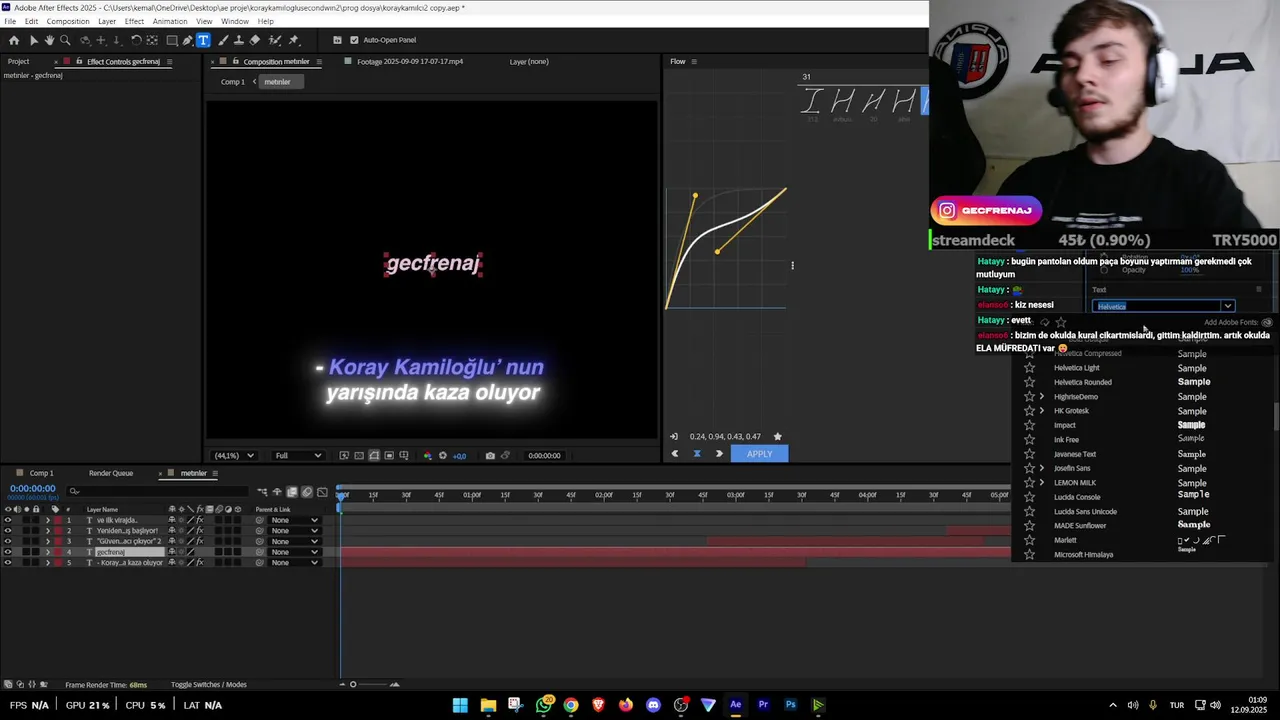Switch to the Project panel tab
The width and height of the screenshot is (1280, 720).
tap(18, 62)
